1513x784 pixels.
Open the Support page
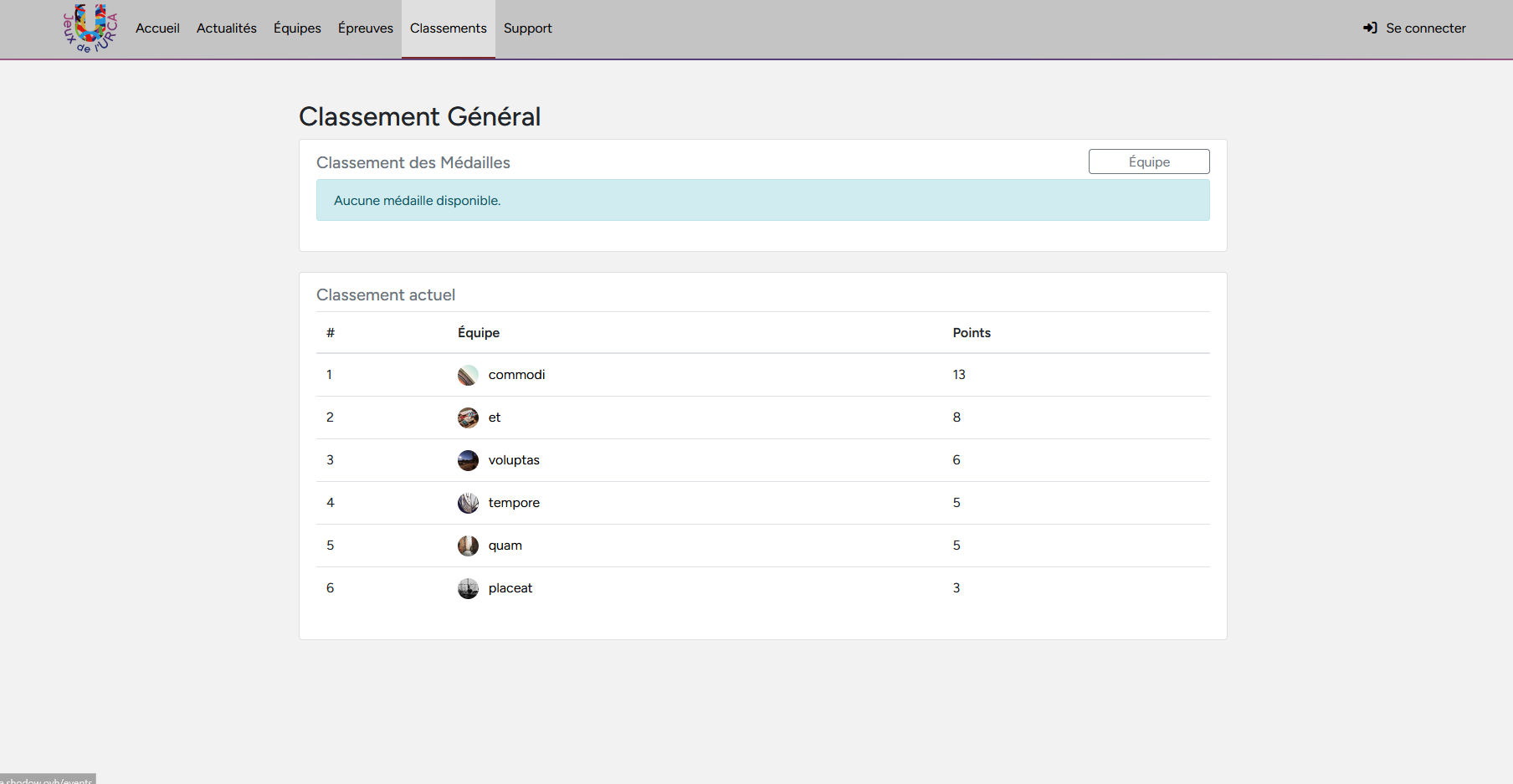pyautogui.click(x=527, y=28)
